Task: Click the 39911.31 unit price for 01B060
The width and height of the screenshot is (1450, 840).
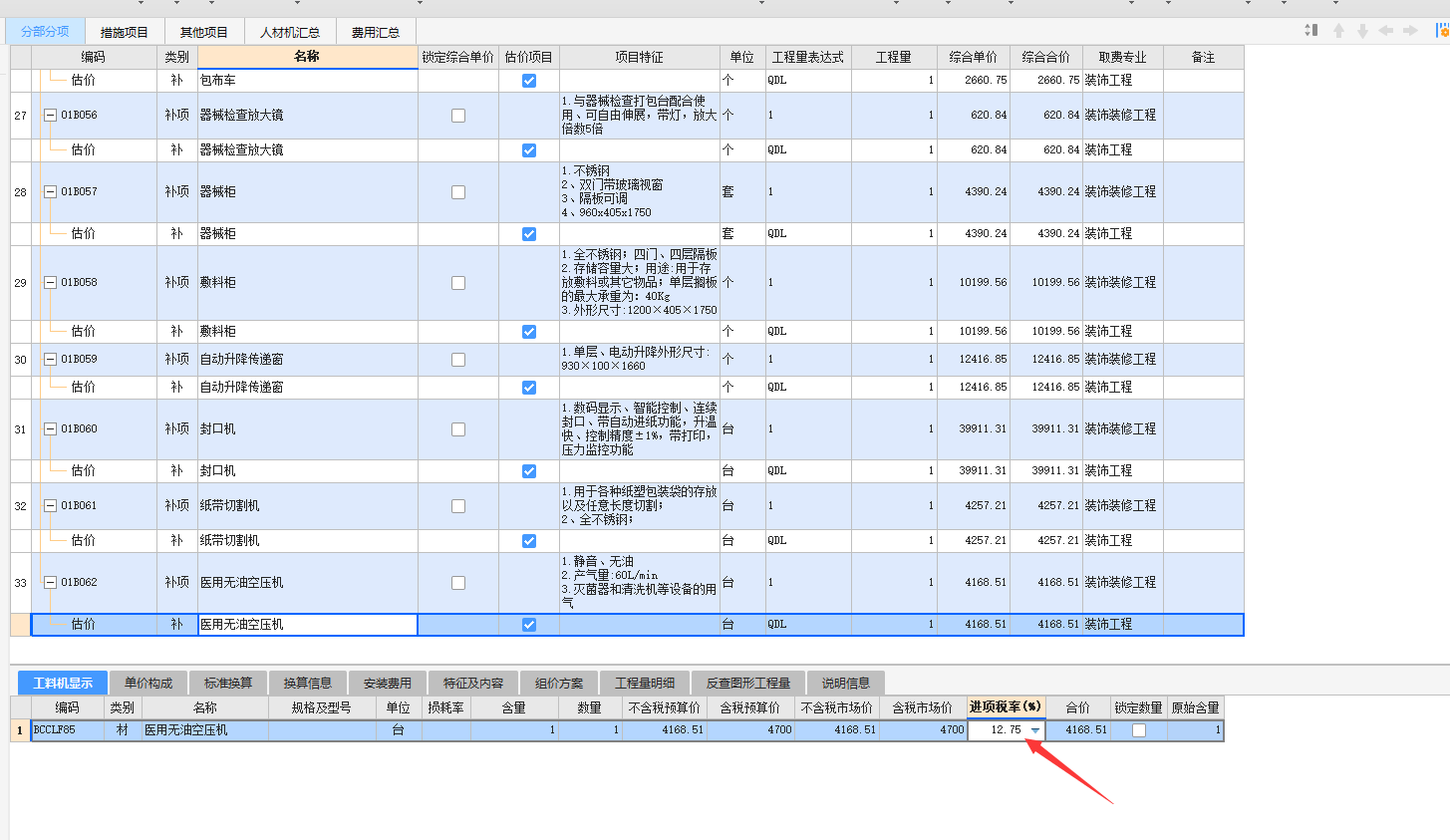Action: coord(974,429)
